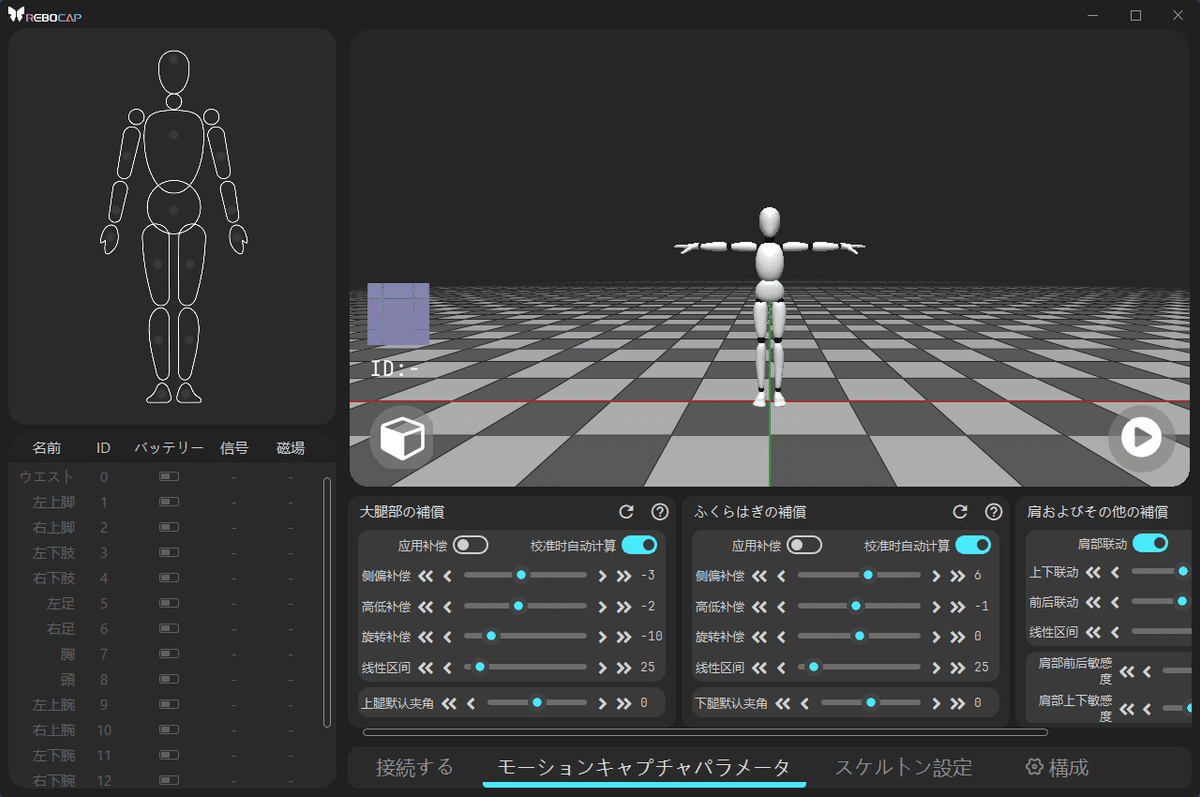Fast-decrease shoulder 线性区间 with double-left arrow
The width and height of the screenshot is (1200, 797).
click(x=1093, y=631)
